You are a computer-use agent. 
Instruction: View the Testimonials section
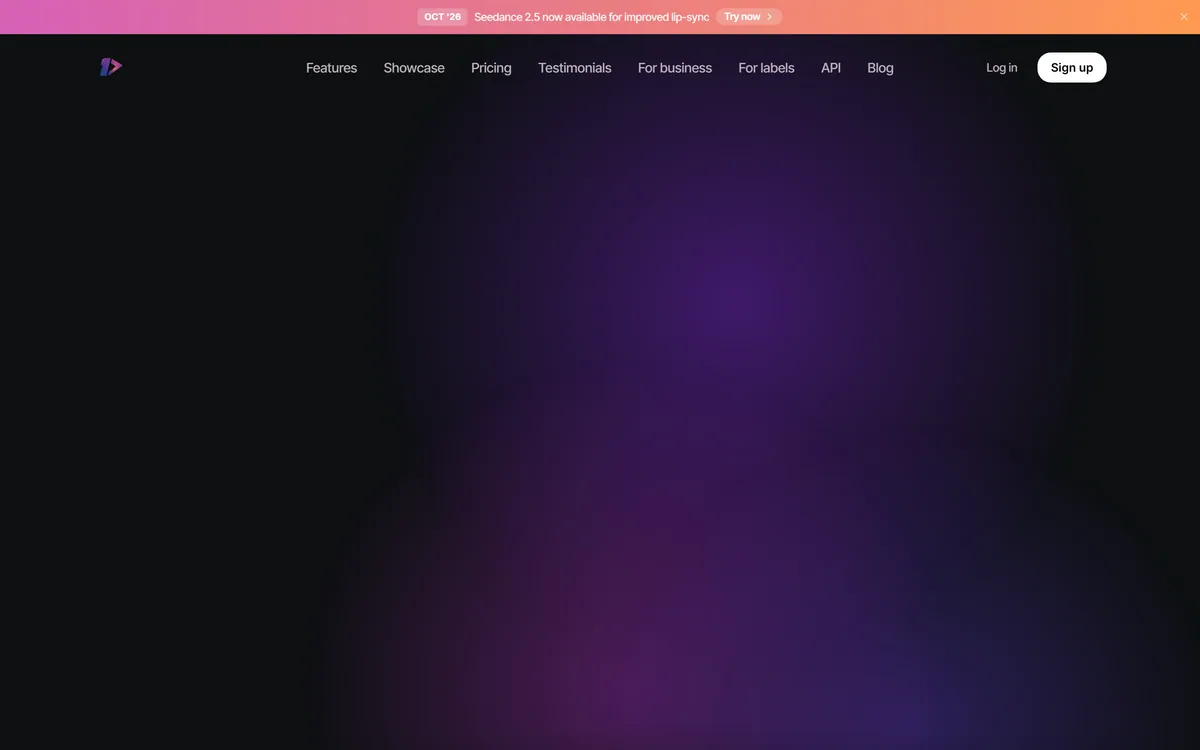(575, 68)
